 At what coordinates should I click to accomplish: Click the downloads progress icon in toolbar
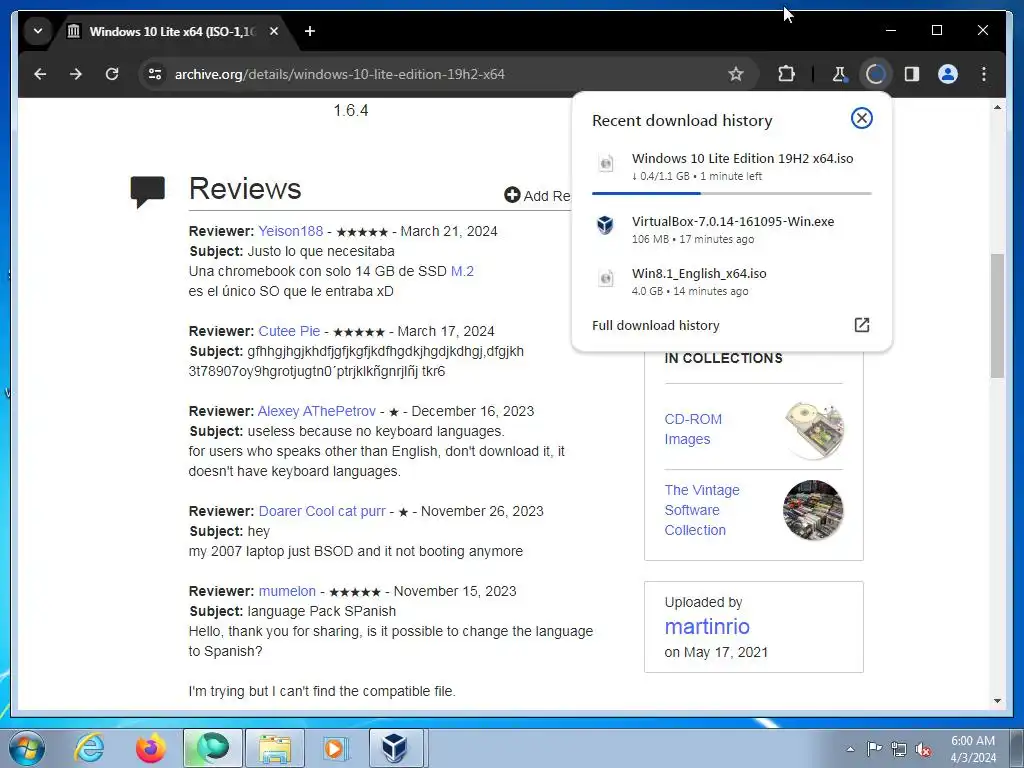pyautogui.click(x=875, y=74)
